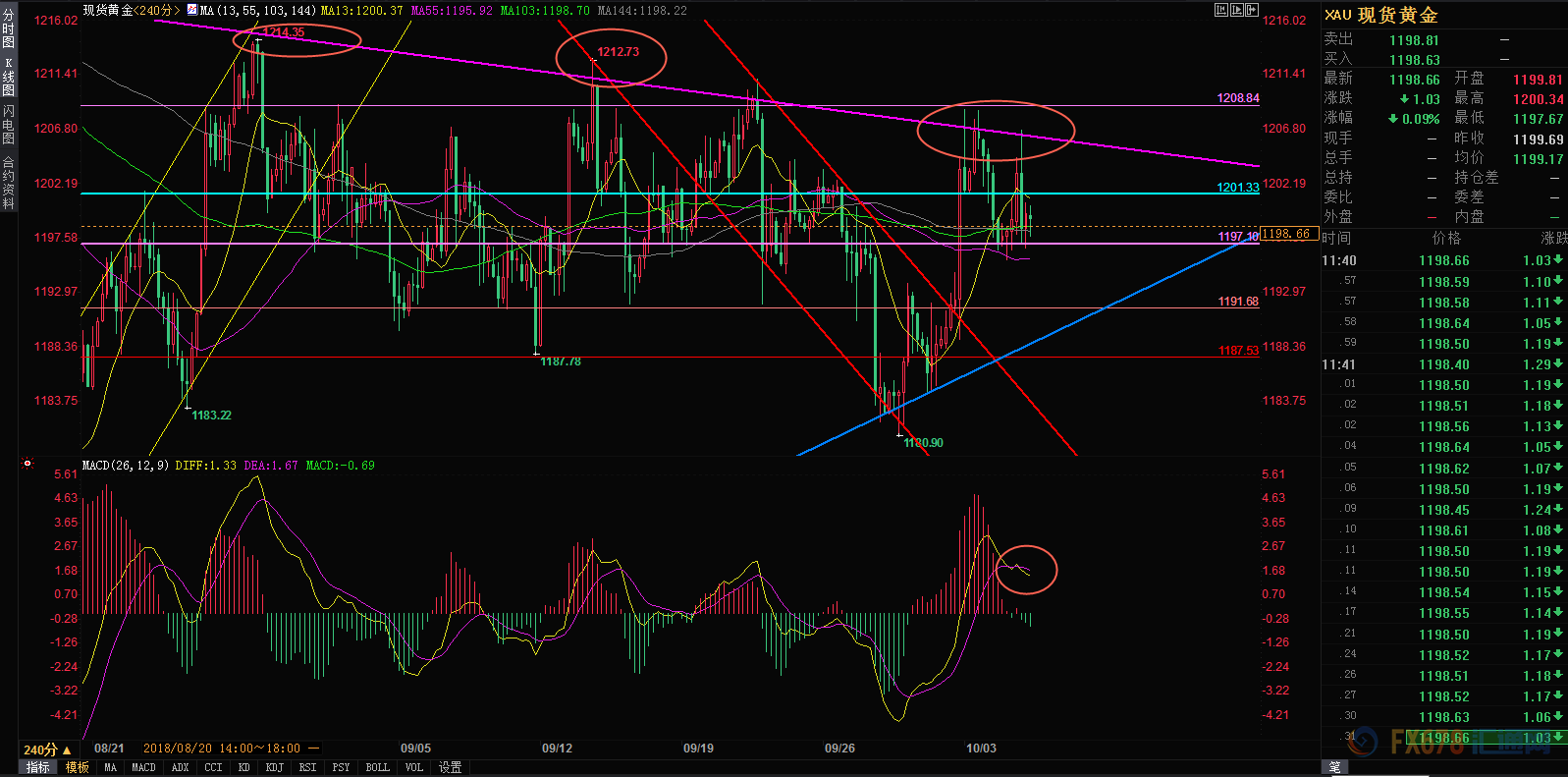Click the first chart scaling icon at top right

(x=1221, y=10)
